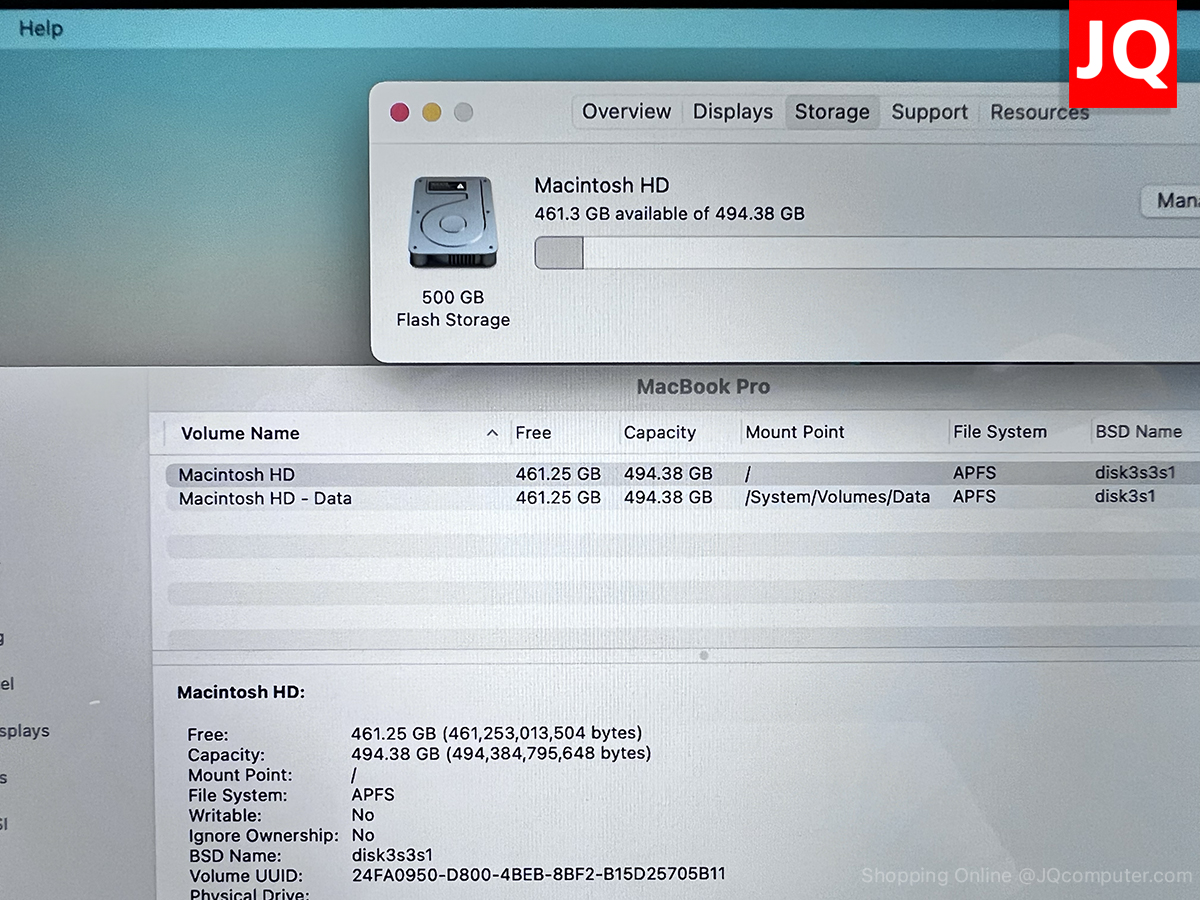Click '461.3 GB available of 494.38 GB' text
Image resolution: width=1200 pixels, height=900 pixels.
[669, 213]
